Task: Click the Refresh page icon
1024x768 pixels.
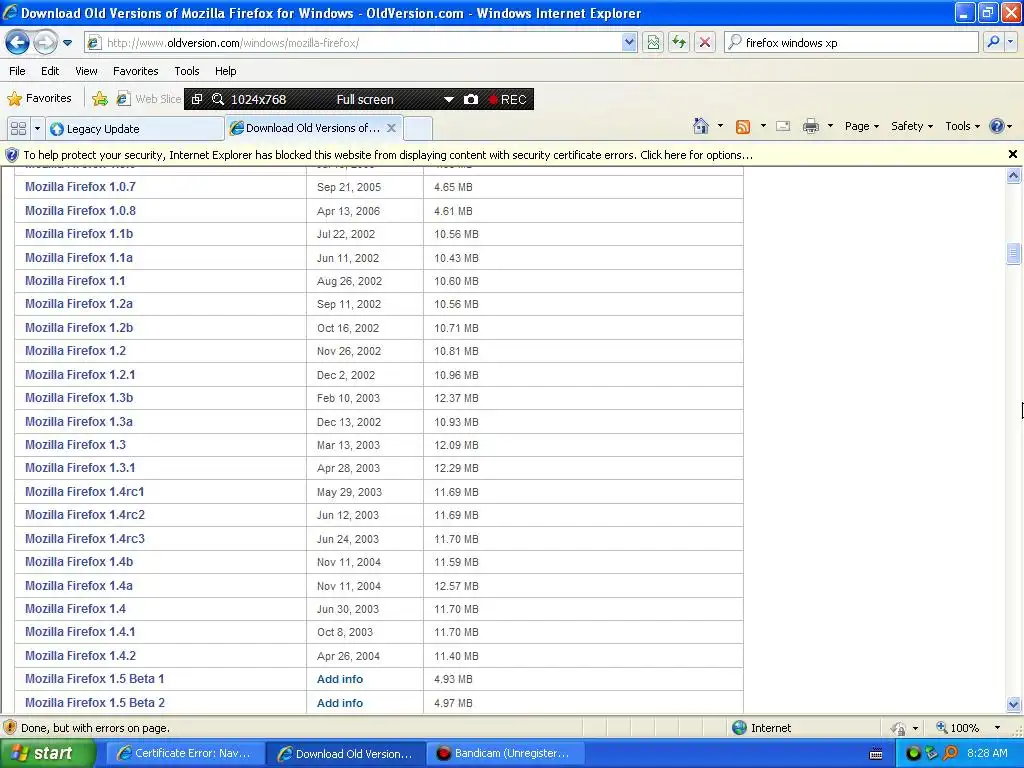Action: pyautogui.click(x=679, y=42)
